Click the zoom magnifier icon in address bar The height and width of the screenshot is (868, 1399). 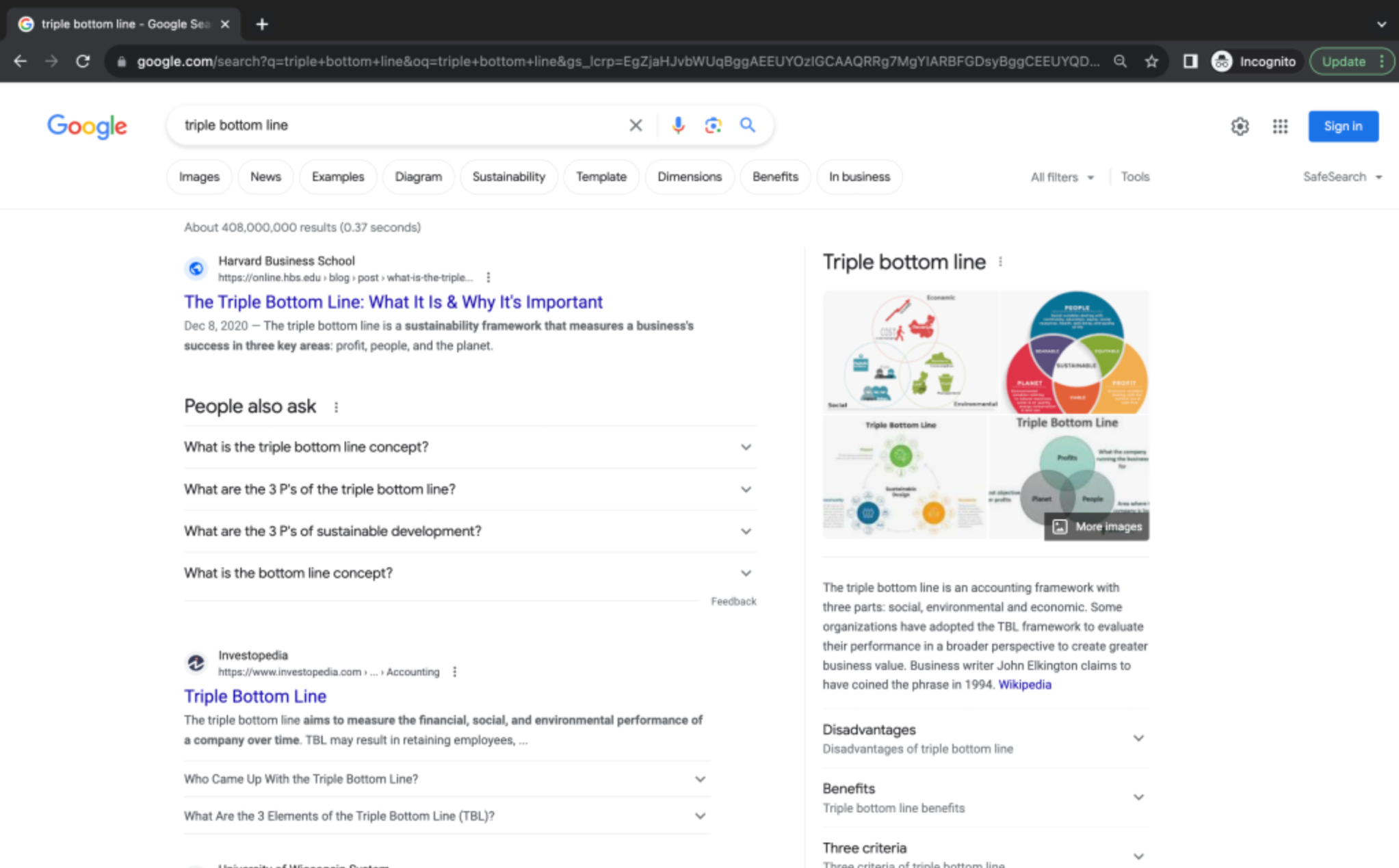[x=1120, y=62]
